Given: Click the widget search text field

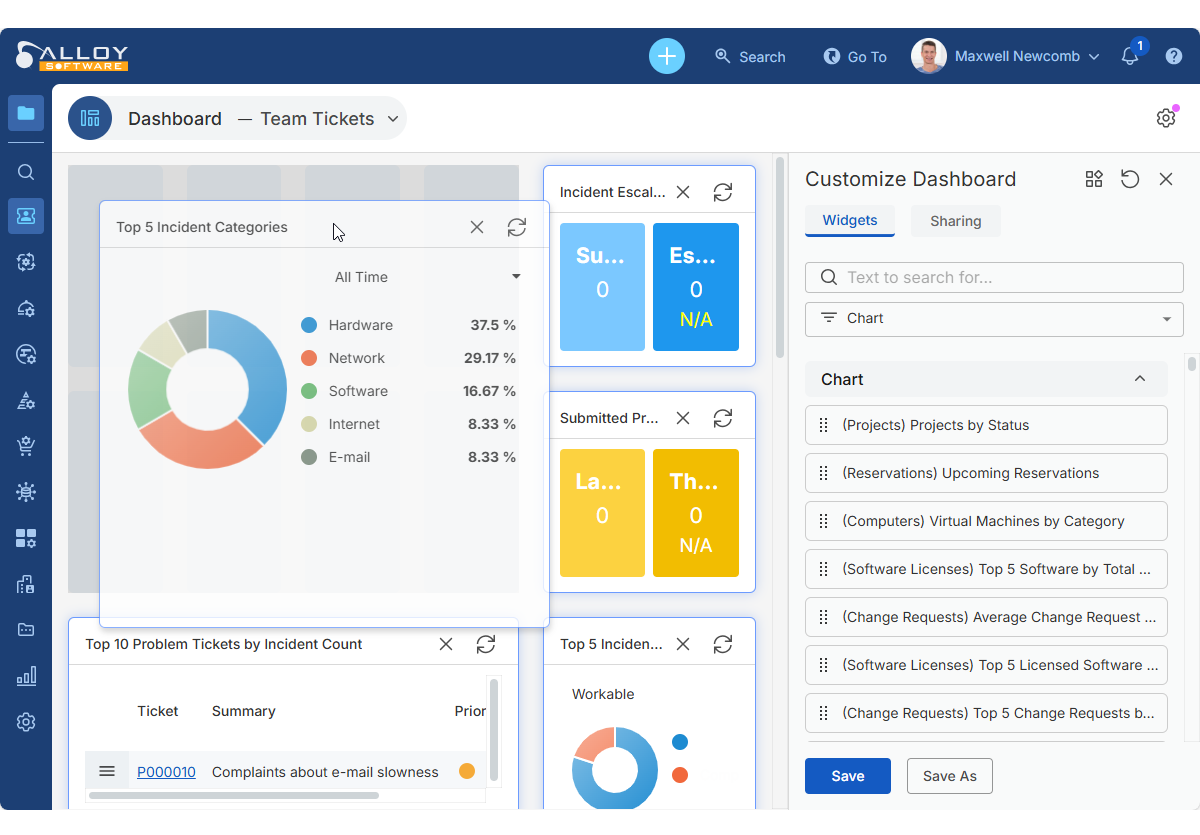Looking at the screenshot, I should (994, 277).
